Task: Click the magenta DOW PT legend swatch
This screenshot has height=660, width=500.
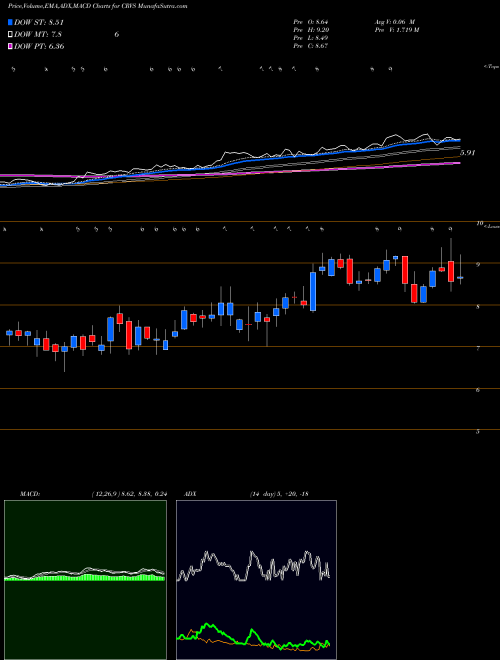Action: tap(10, 46)
